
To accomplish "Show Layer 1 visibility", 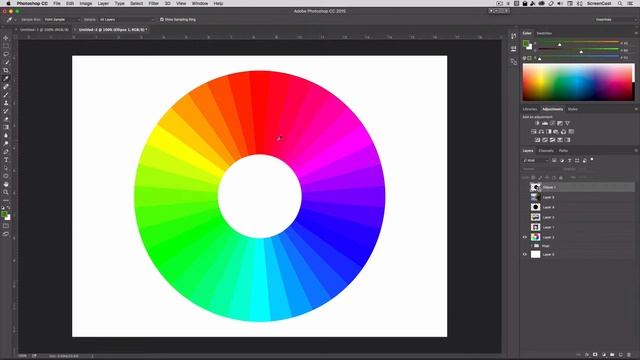I will [525, 227].
